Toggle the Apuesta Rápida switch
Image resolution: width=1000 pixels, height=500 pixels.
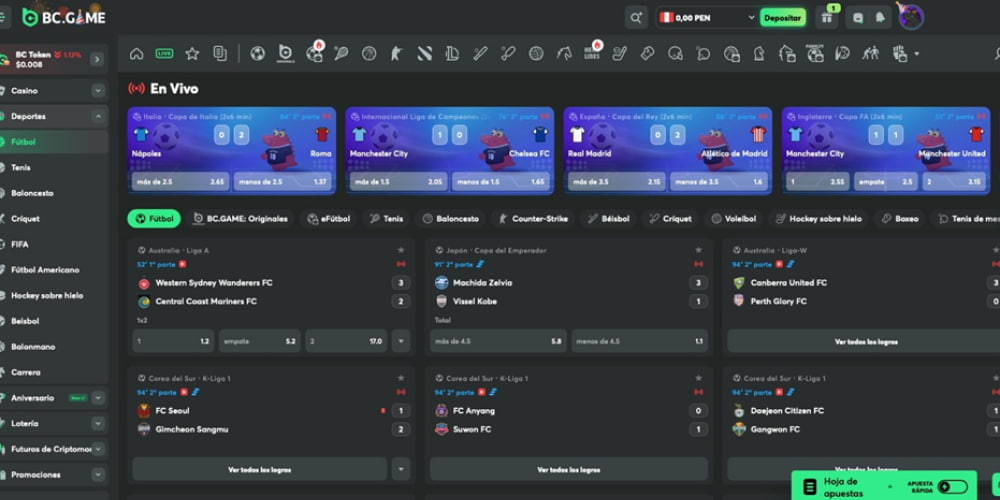point(952,486)
